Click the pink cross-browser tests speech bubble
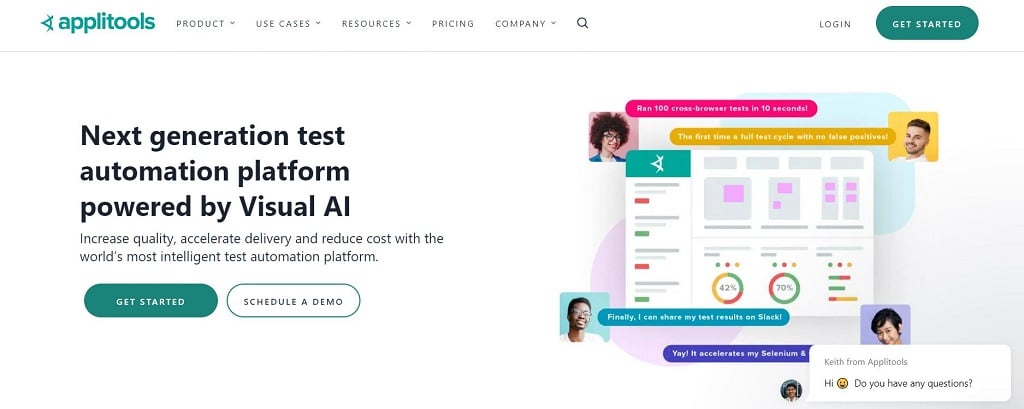 [721, 108]
